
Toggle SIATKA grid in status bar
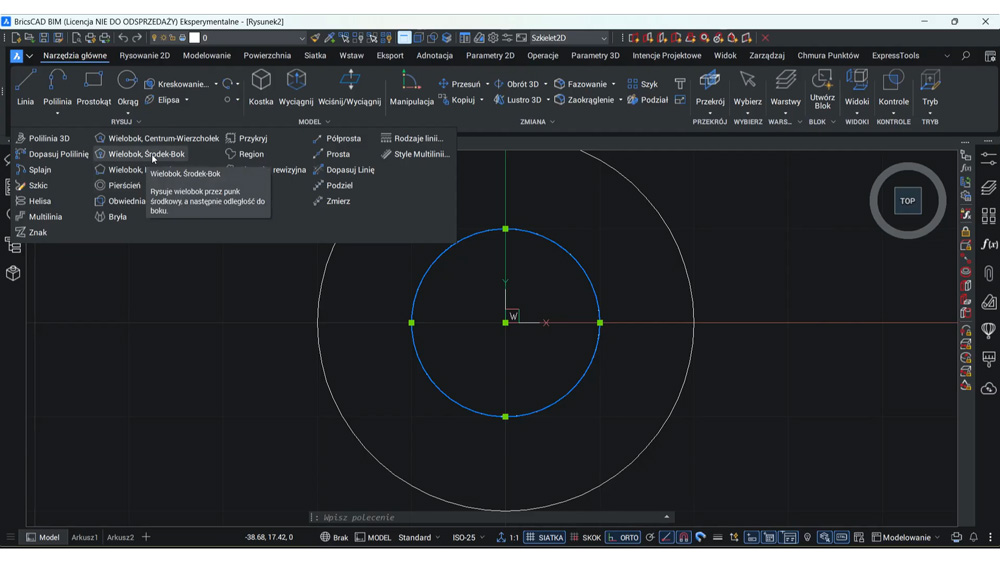point(545,537)
